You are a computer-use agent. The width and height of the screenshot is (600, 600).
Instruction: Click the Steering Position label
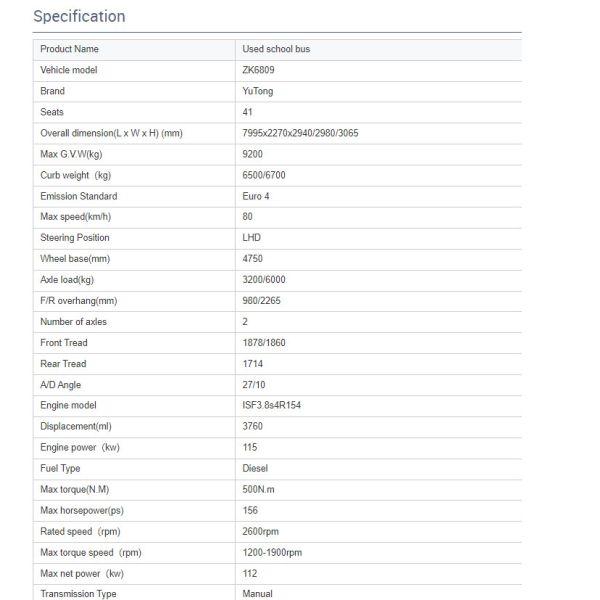(x=75, y=238)
